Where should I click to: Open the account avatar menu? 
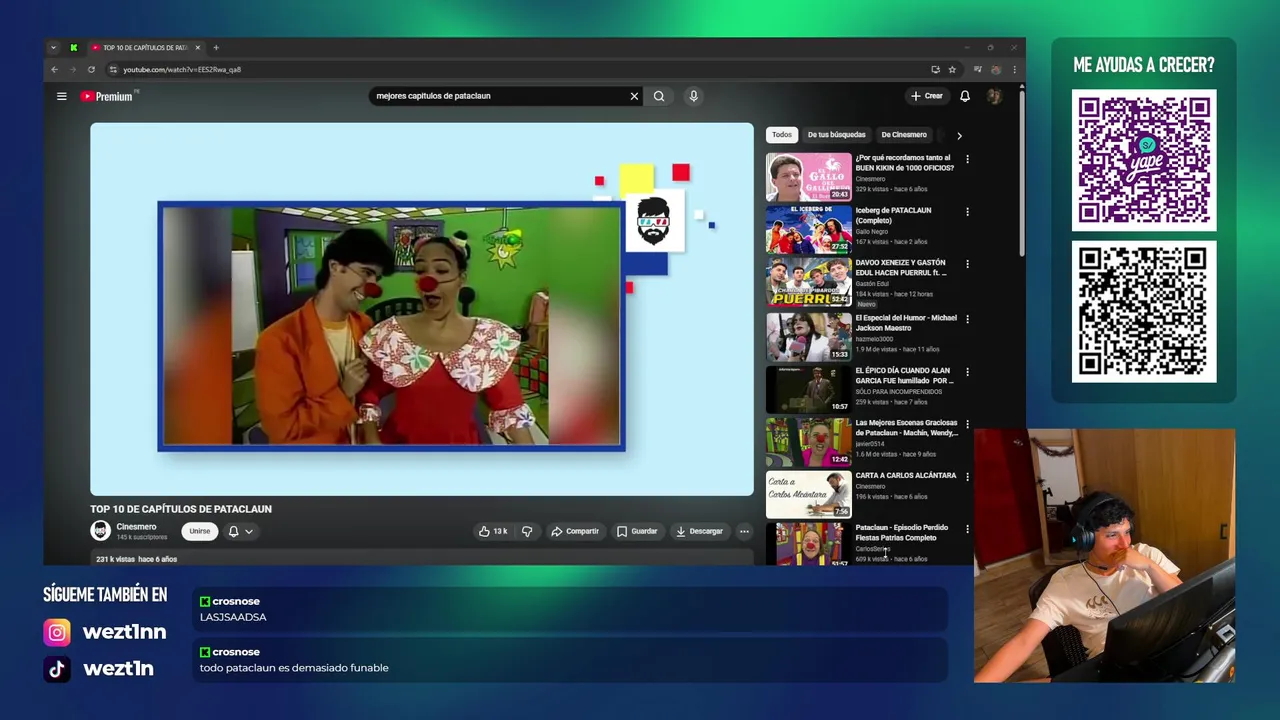(x=994, y=96)
